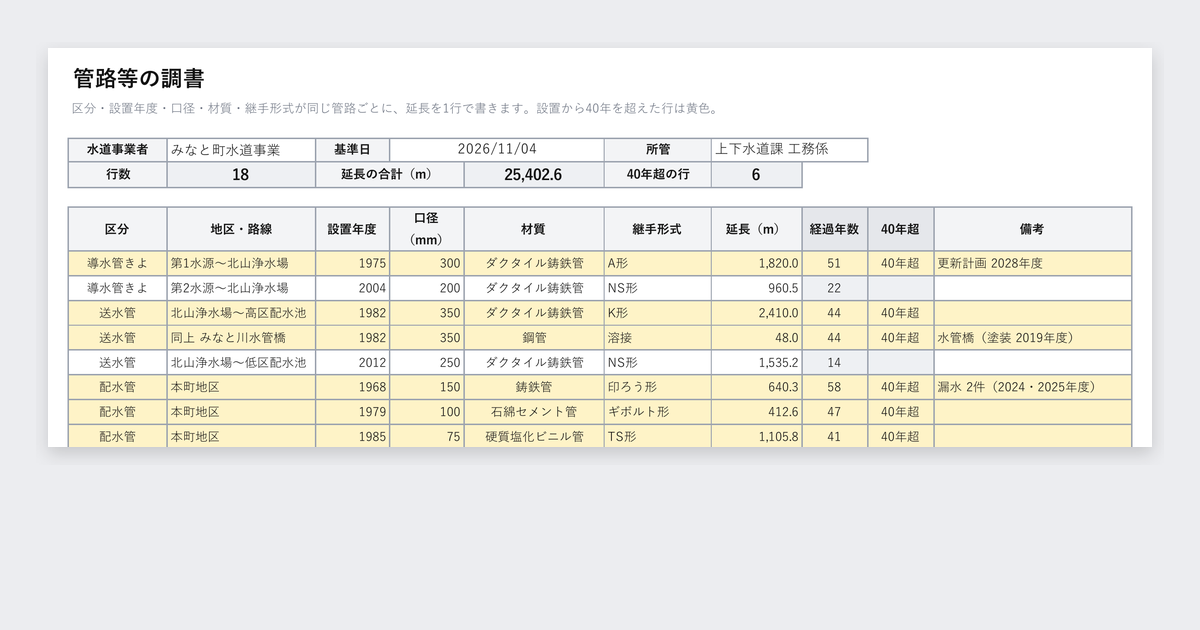Select the 口径 cell 150
The image size is (1200, 630).
tap(427, 387)
